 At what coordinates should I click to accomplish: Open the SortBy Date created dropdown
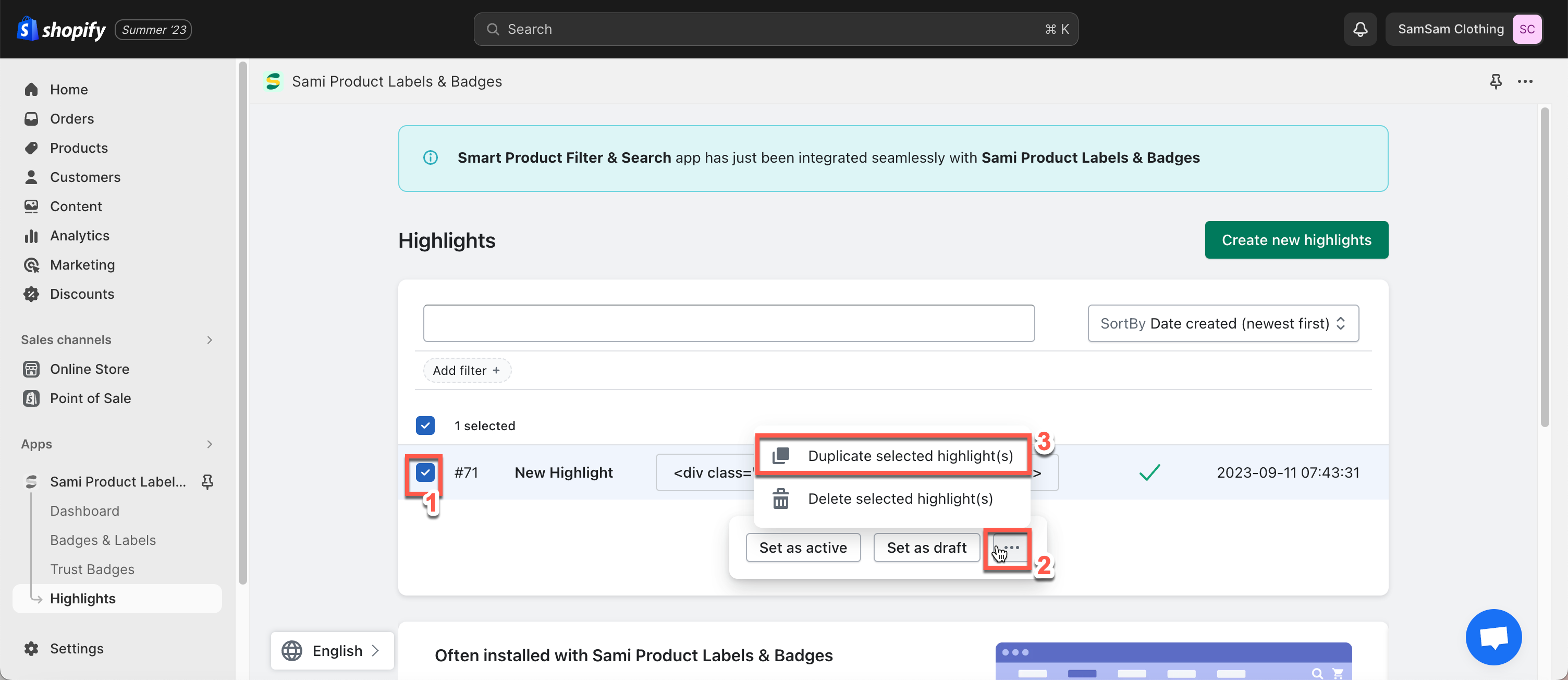[x=1223, y=323]
